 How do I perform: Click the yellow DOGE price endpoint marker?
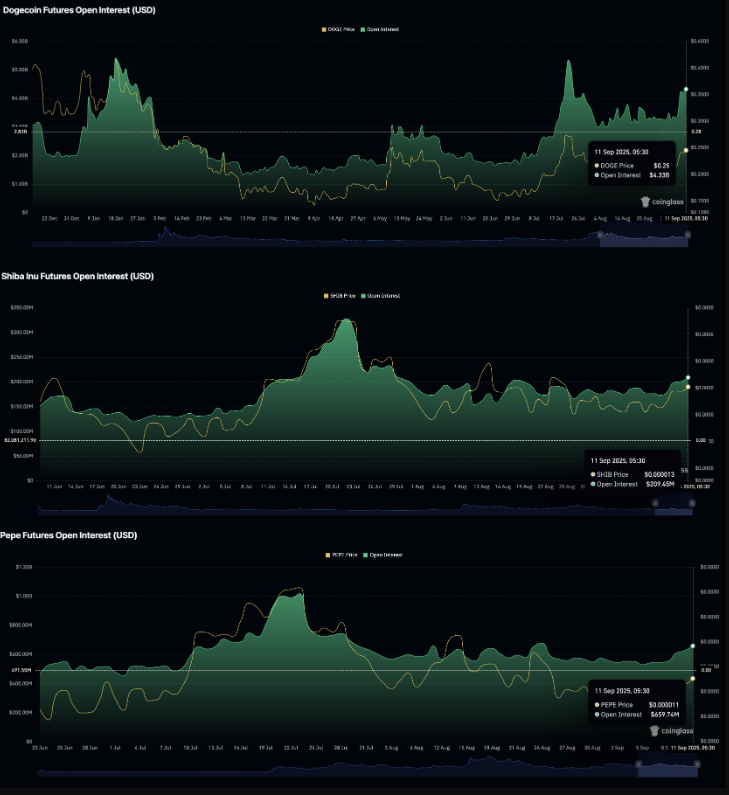(686, 150)
